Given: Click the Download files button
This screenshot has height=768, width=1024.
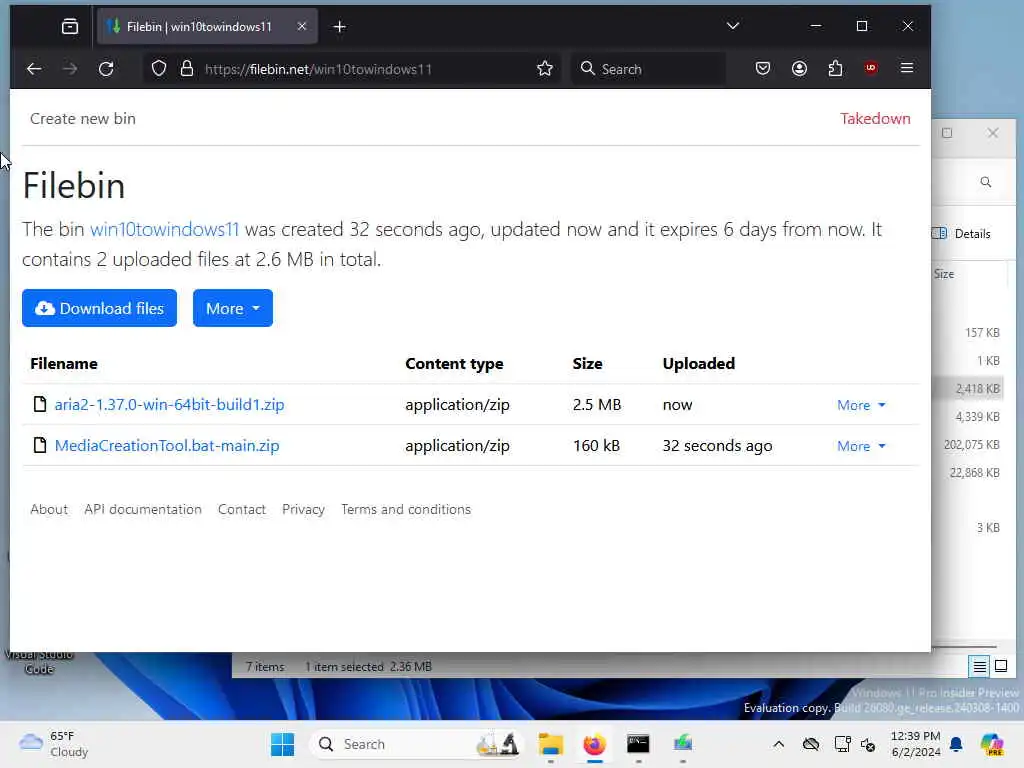Looking at the screenshot, I should click(99, 308).
